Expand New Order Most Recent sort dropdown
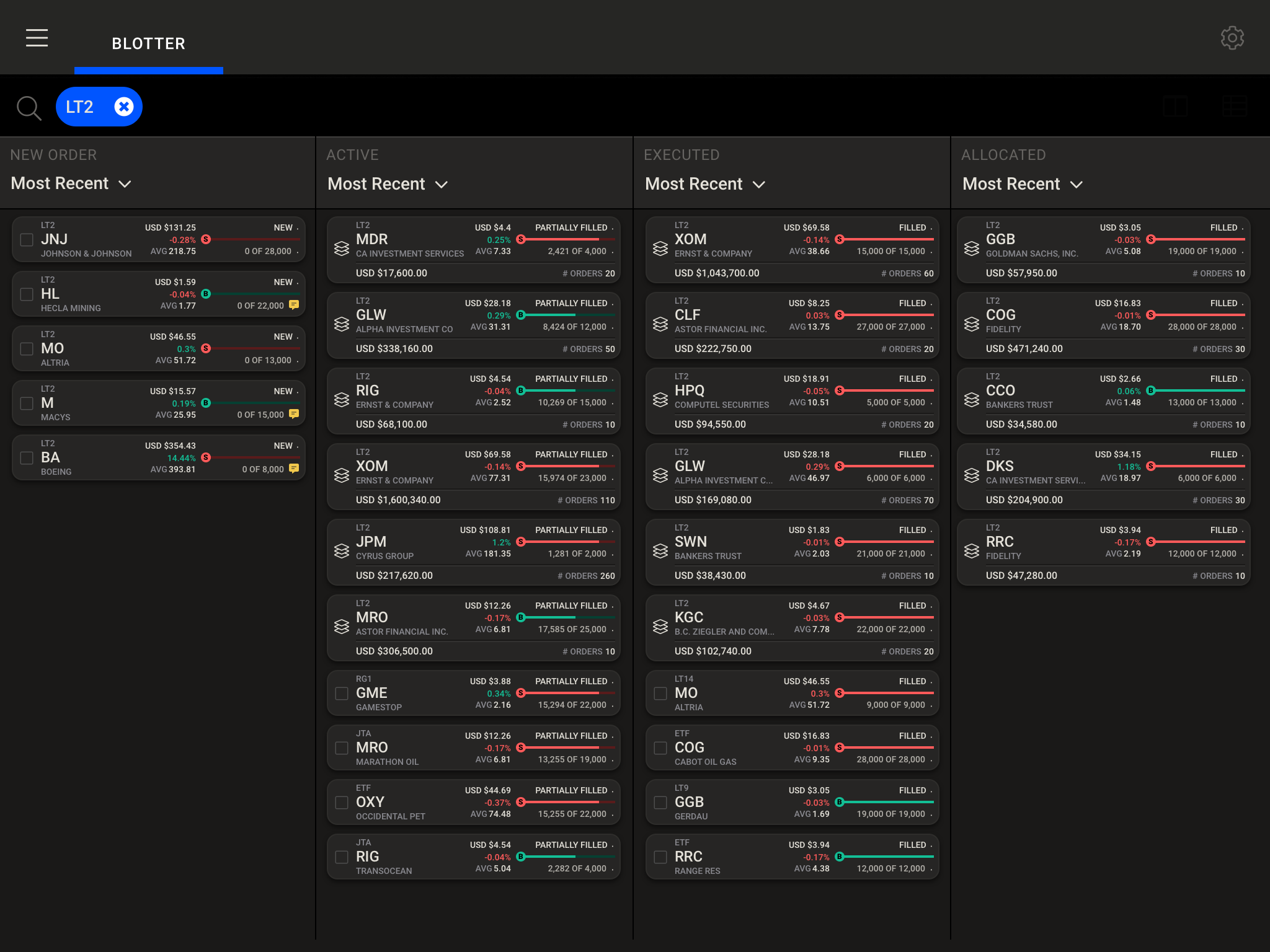This screenshot has height=952, width=1270. 71,183
